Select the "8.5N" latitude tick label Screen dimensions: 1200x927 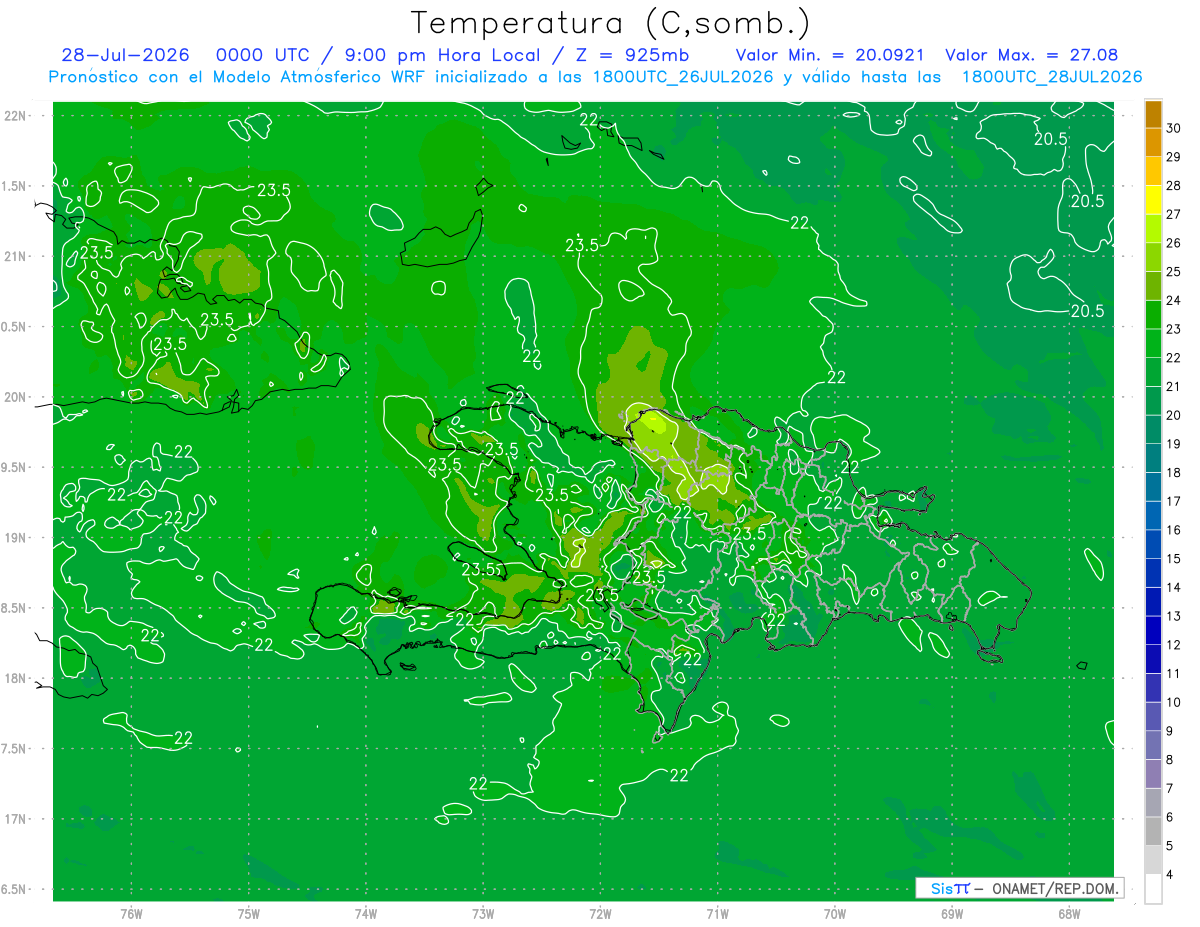(x=15, y=609)
